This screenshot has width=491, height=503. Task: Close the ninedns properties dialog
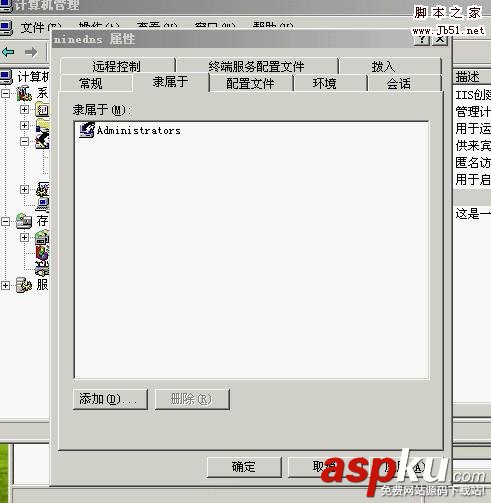tap(440, 39)
